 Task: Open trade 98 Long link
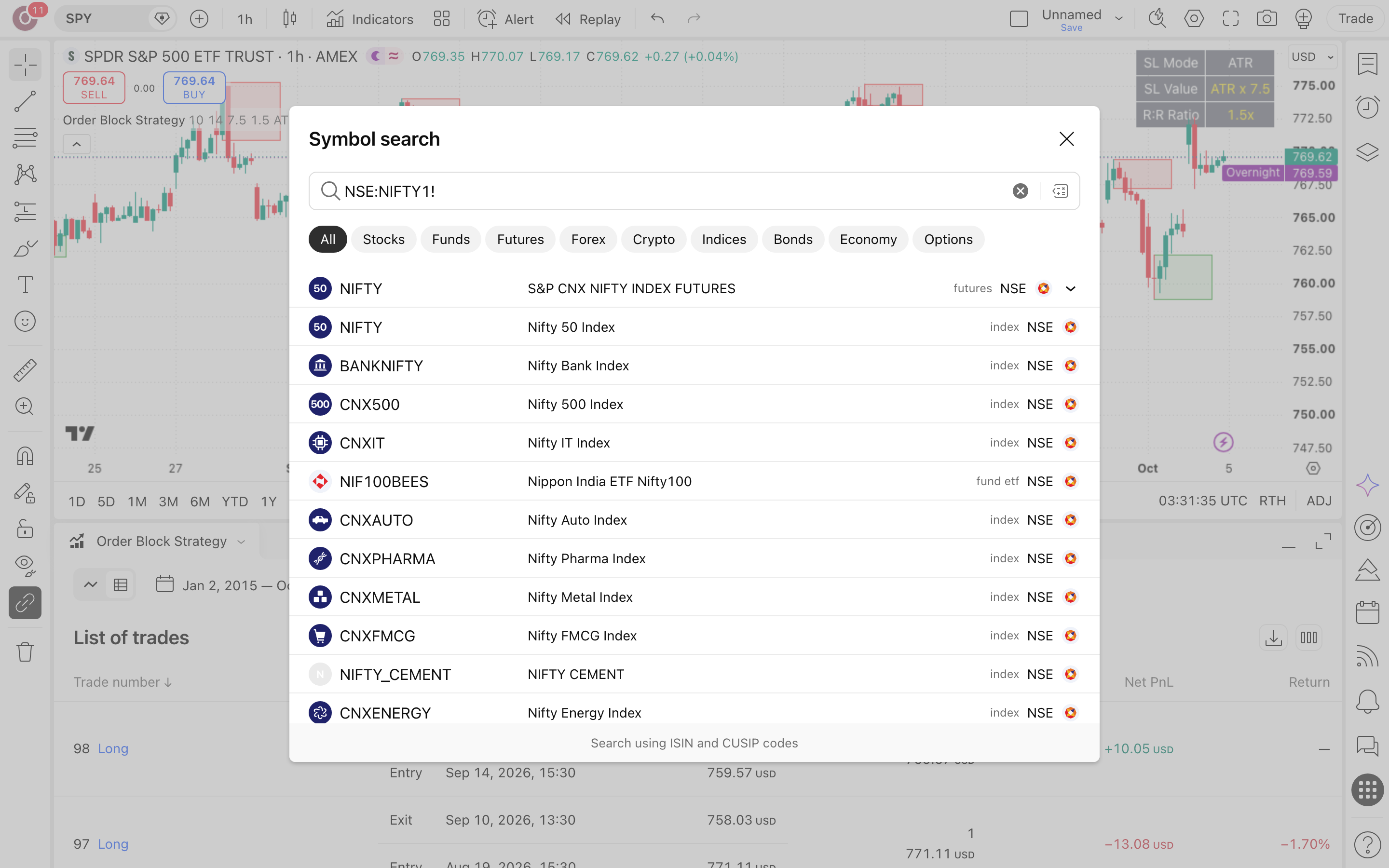[113, 748]
